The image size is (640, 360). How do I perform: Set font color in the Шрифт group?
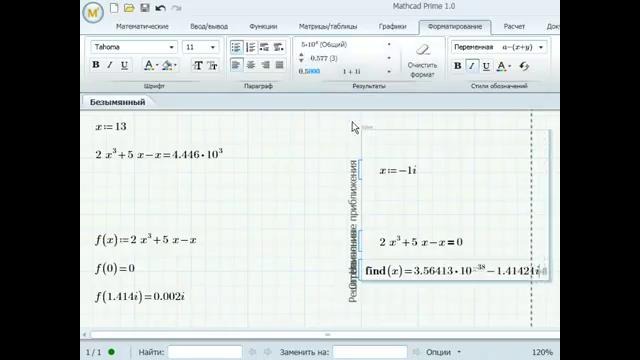(149, 65)
